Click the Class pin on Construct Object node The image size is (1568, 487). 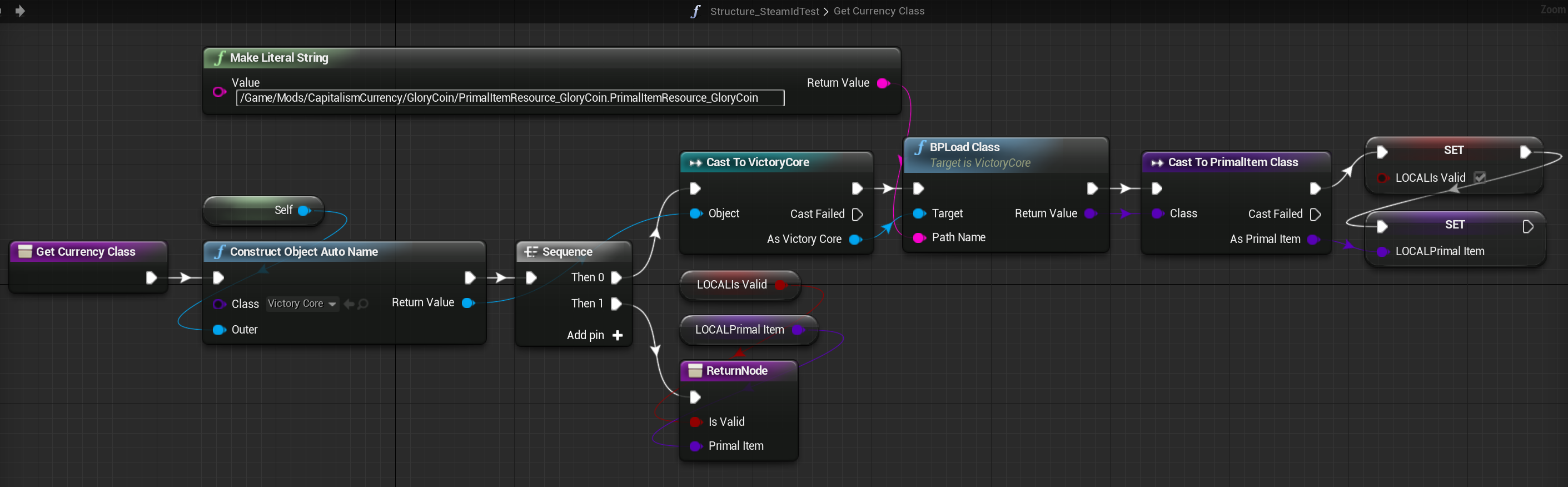pos(219,305)
